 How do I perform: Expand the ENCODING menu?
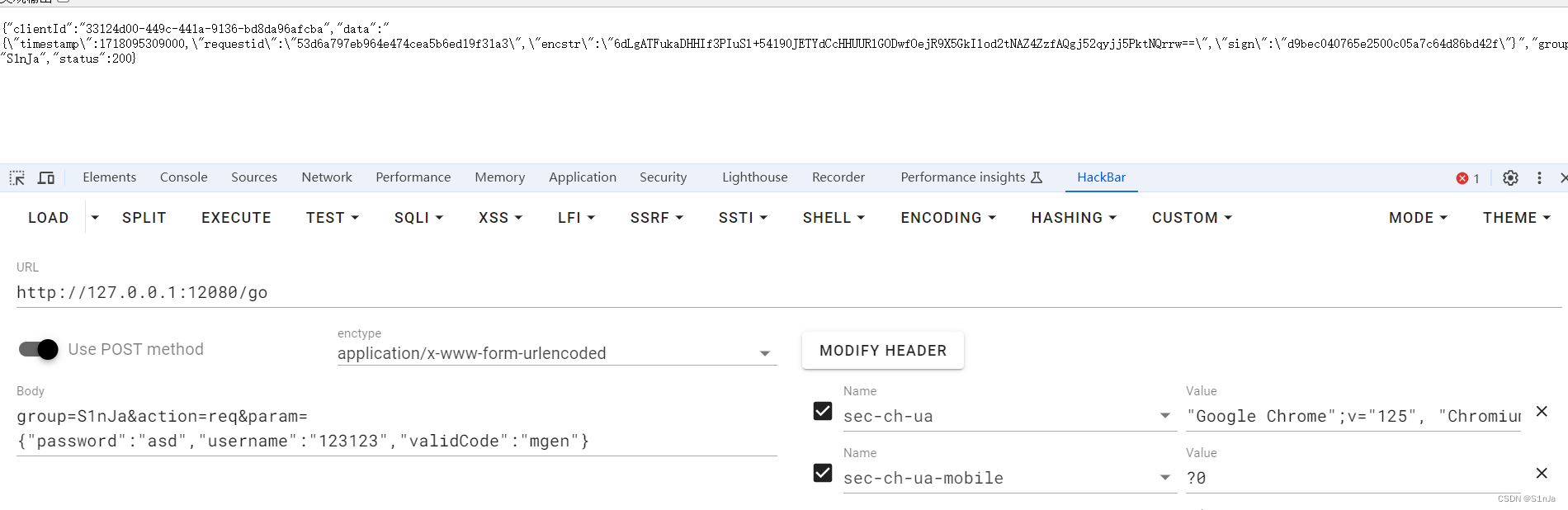pos(947,218)
